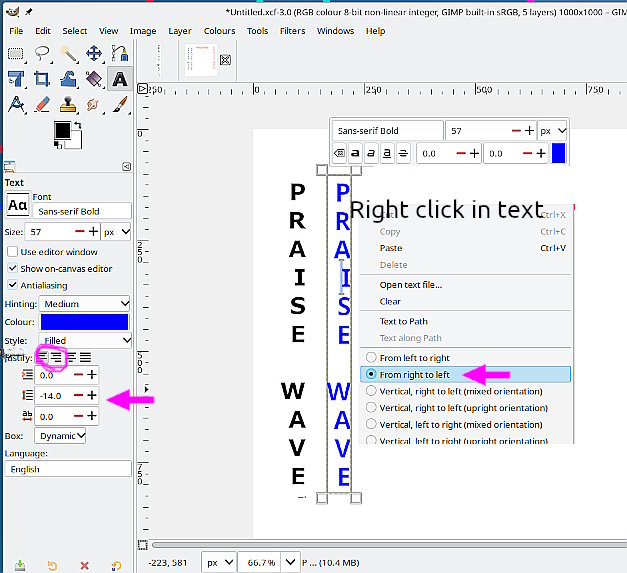Toggle Antialiasing checkbox

pyautogui.click(x=12, y=285)
